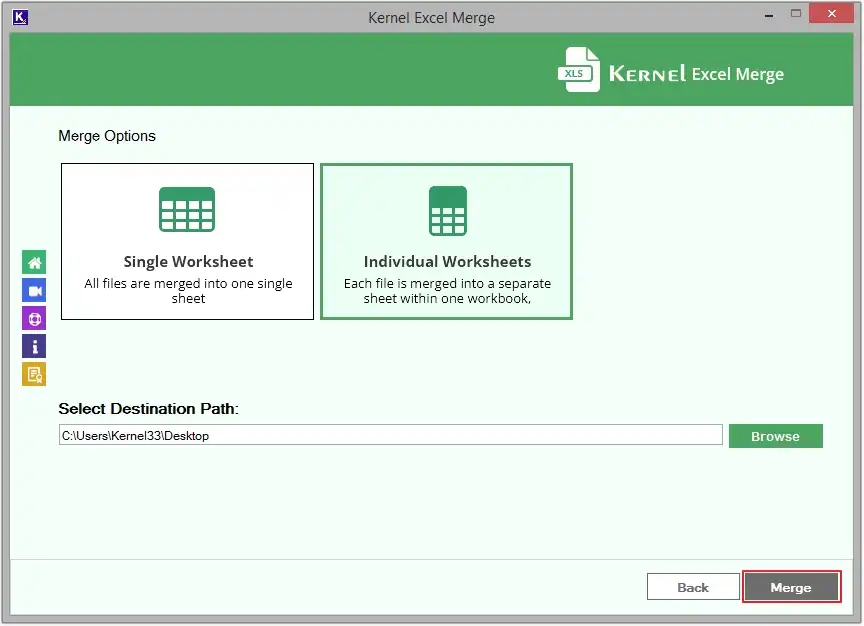Click 'All files are merged' description text

tap(188, 291)
